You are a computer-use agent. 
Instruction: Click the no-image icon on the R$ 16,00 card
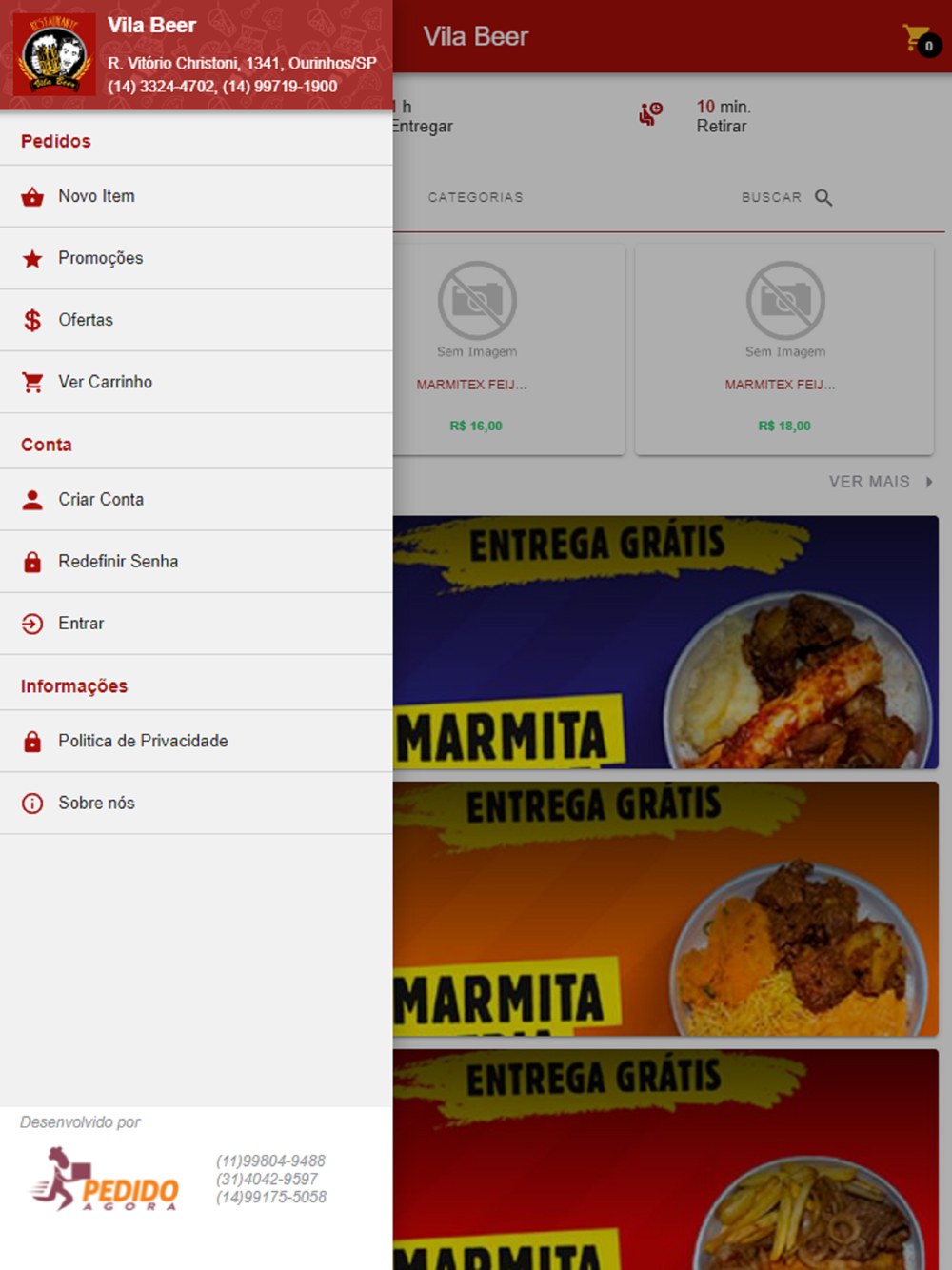point(477,301)
